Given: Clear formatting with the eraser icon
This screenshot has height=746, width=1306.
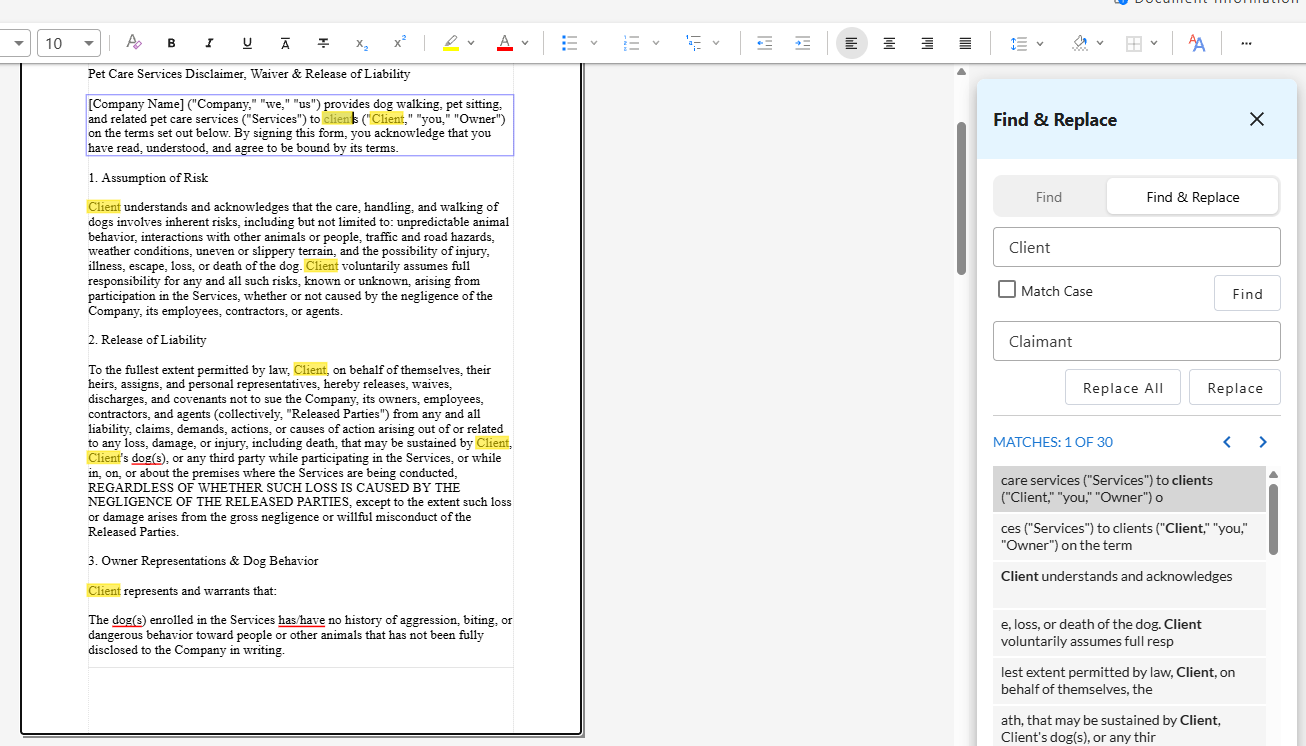Looking at the screenshot, I should (x=134, y=43).
